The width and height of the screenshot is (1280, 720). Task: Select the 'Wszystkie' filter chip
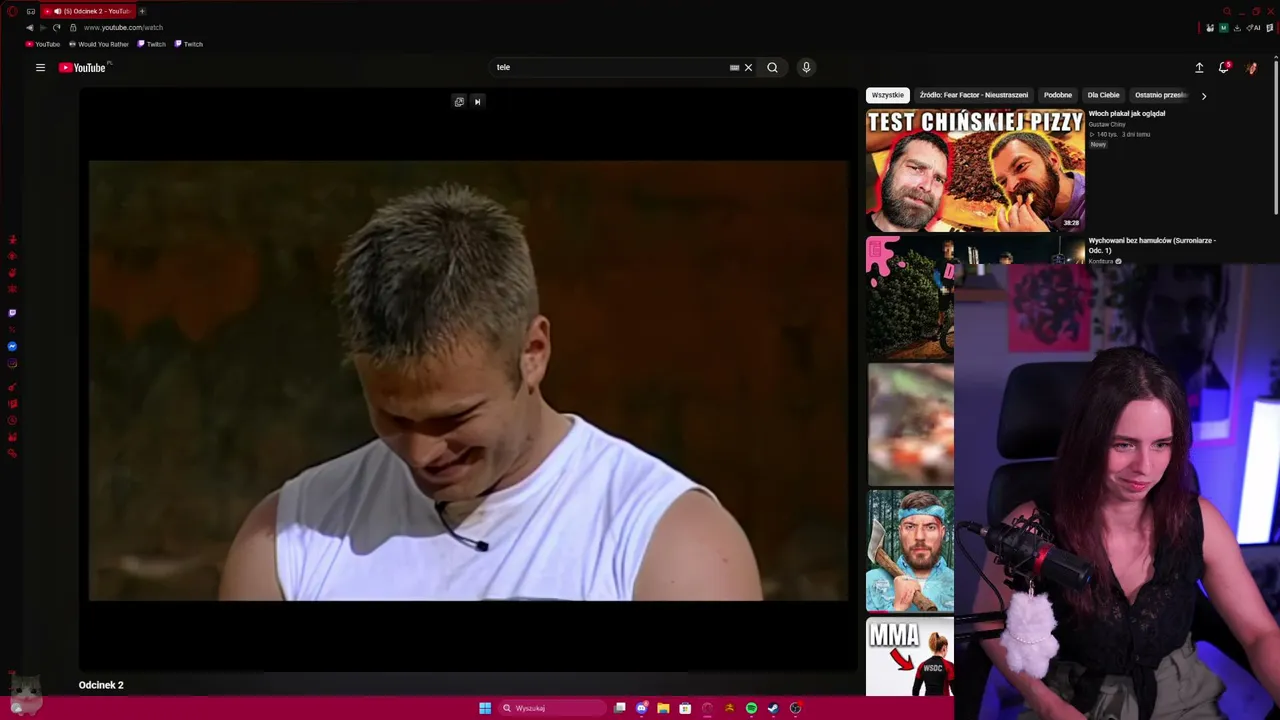coord(888,95)
